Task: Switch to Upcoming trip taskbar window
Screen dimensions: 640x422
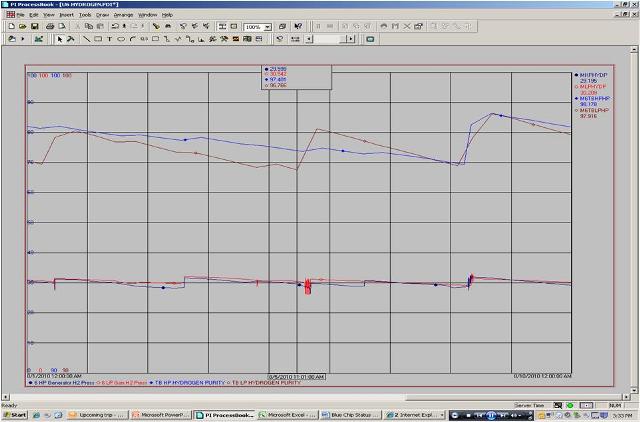Action: coord(97,415)
